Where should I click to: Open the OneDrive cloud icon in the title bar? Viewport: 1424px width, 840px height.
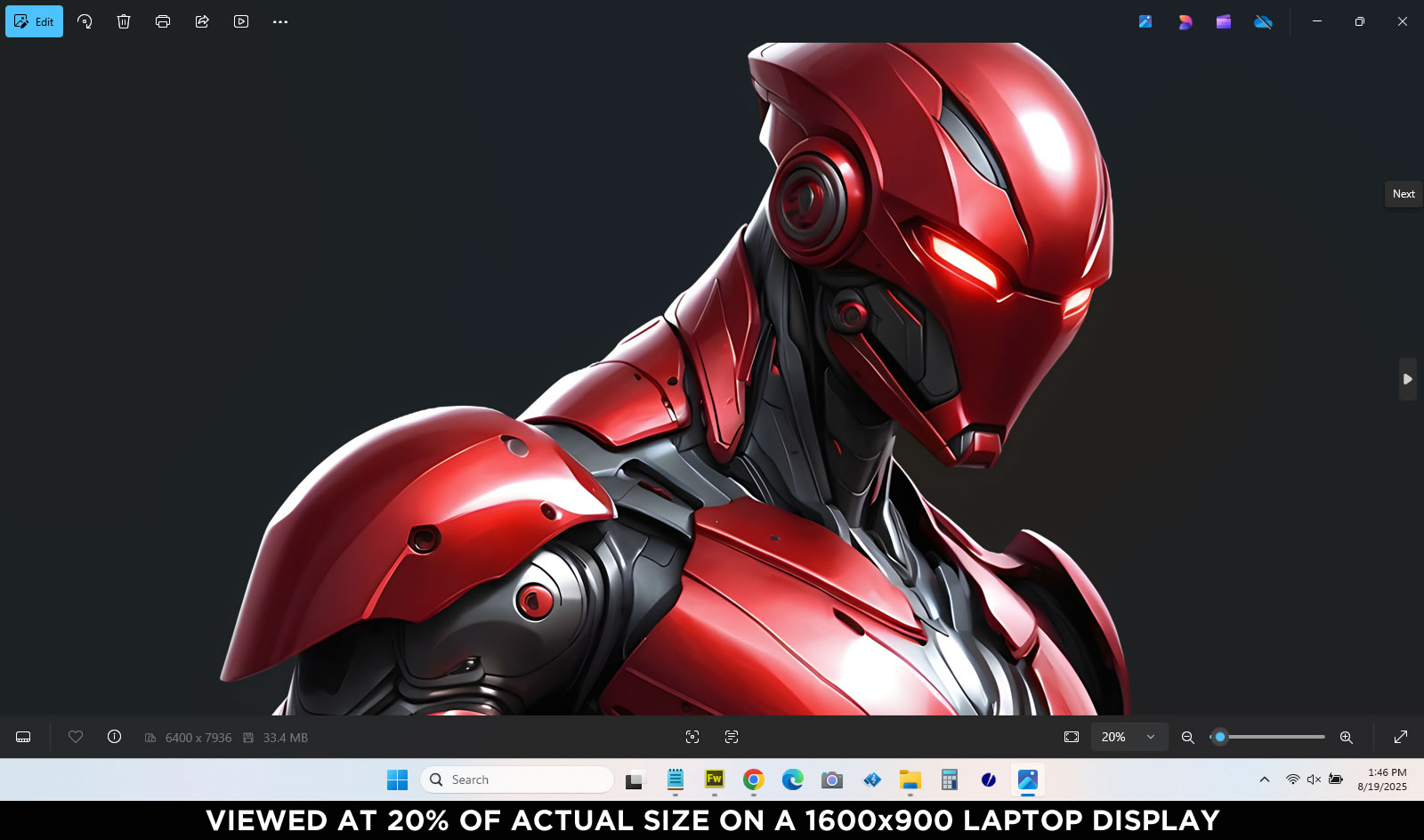click(1263, 21)
